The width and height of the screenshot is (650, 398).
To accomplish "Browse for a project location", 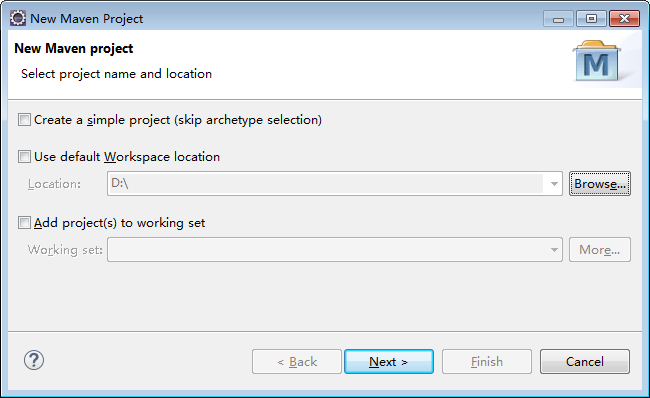I will (600, 184).
